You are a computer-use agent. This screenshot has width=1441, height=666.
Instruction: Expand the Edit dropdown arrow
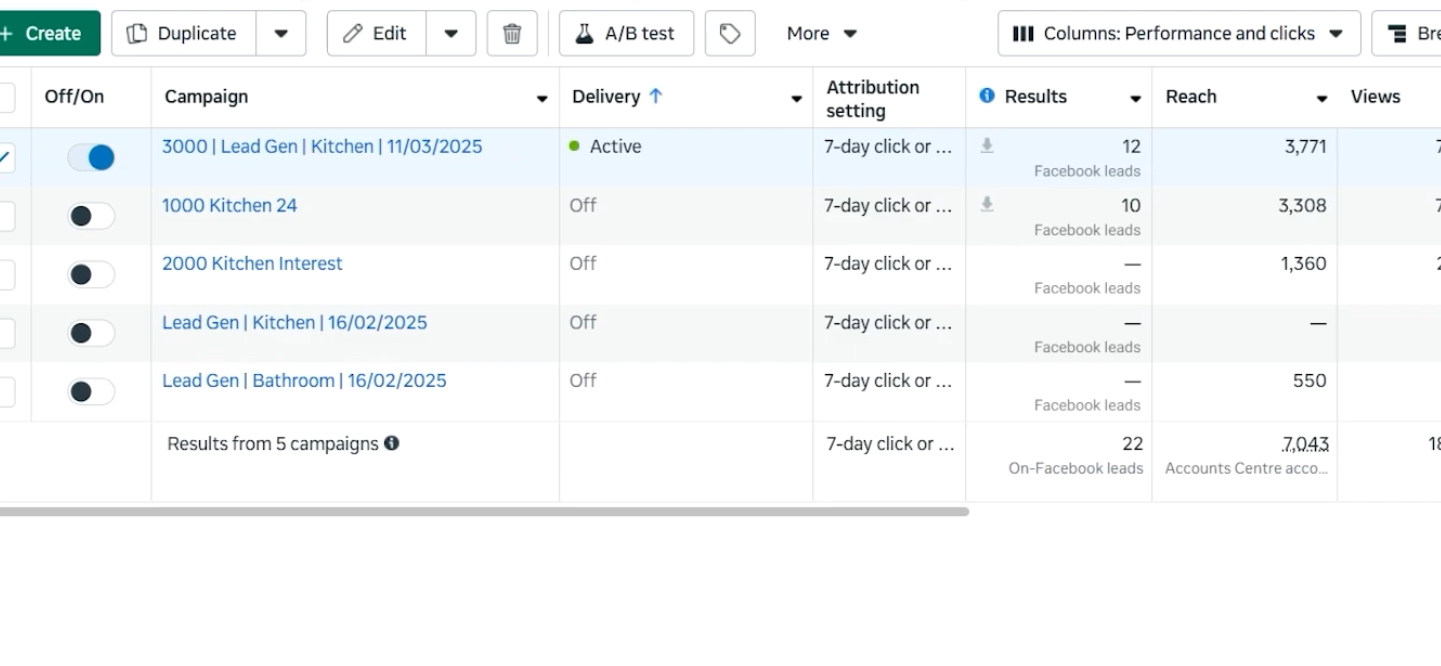click(451, 33)
